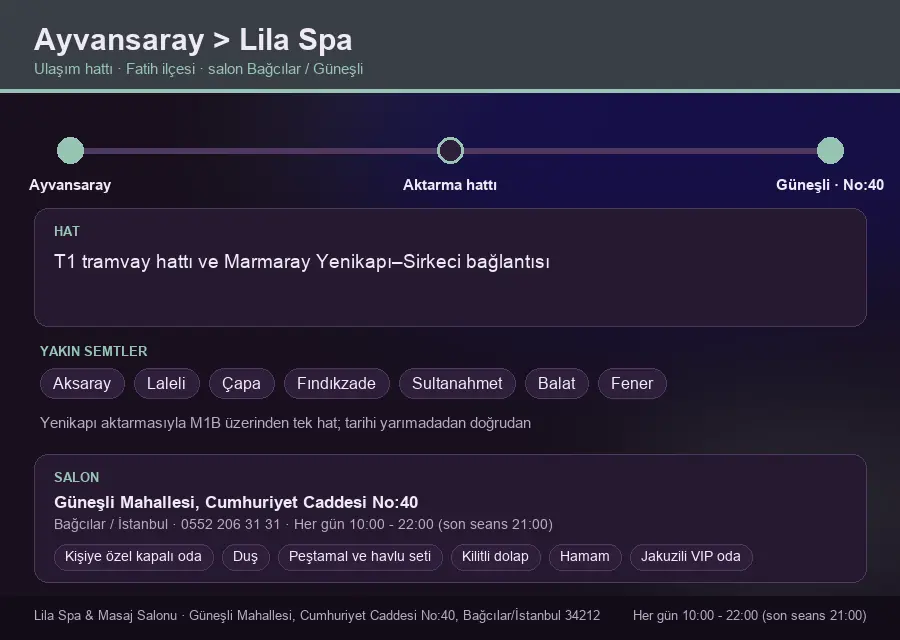Click the subtitle starting with Ulaşım hattı

[199, 69]
